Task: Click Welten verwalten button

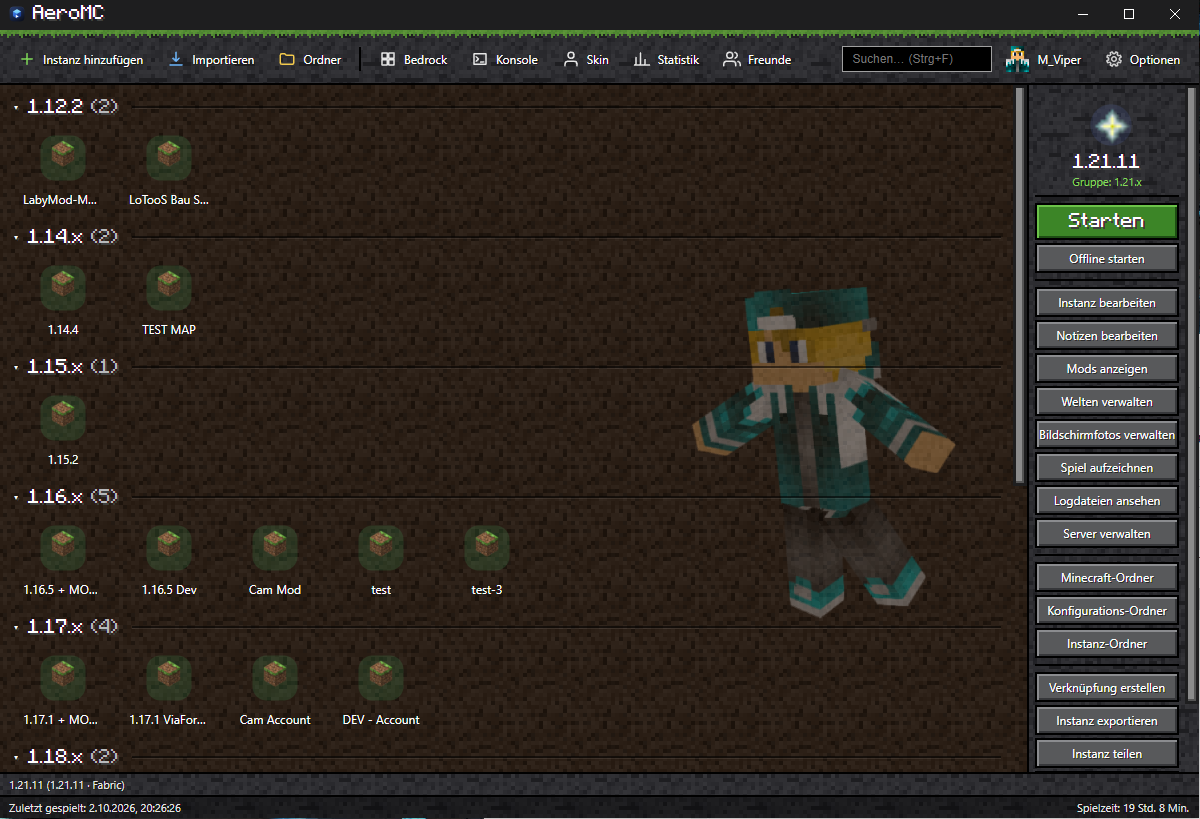Action: tap(1106, 401)
